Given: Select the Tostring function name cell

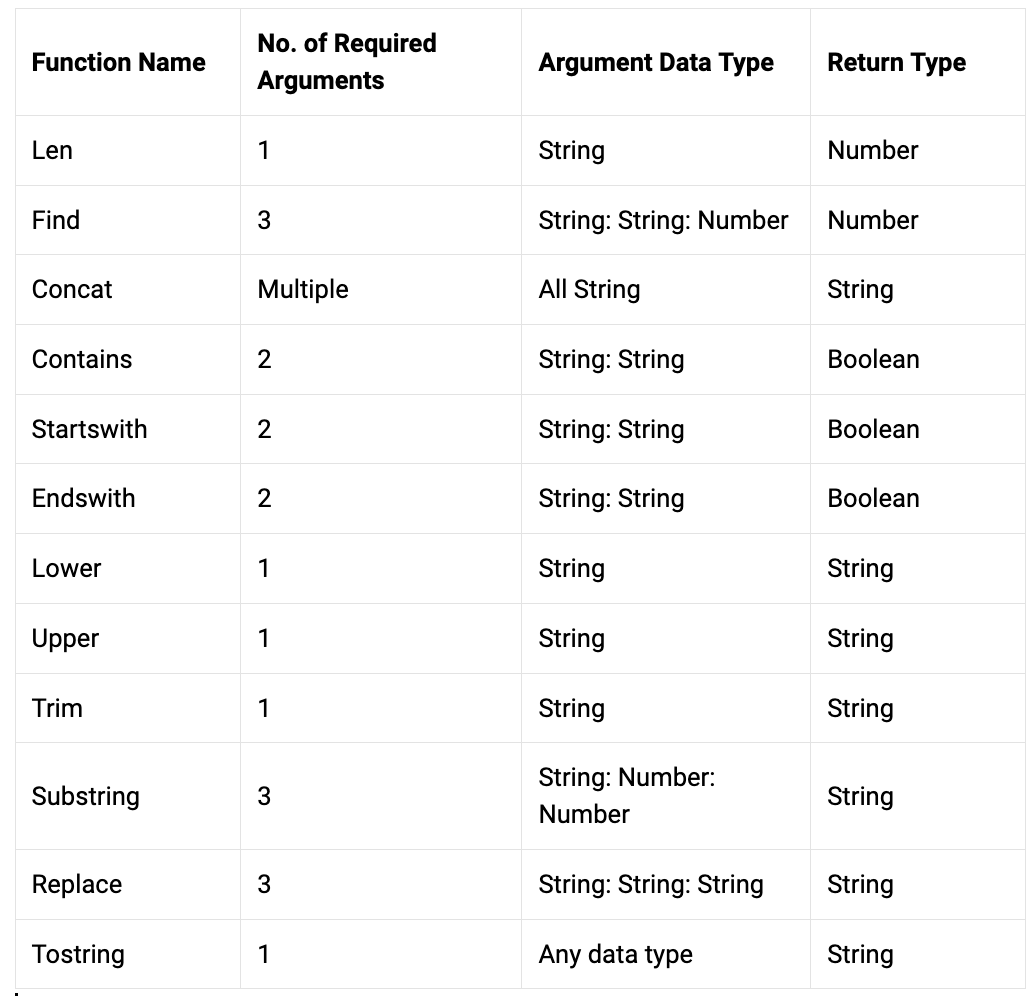Looking at the screenshot, I should (78, 954).
